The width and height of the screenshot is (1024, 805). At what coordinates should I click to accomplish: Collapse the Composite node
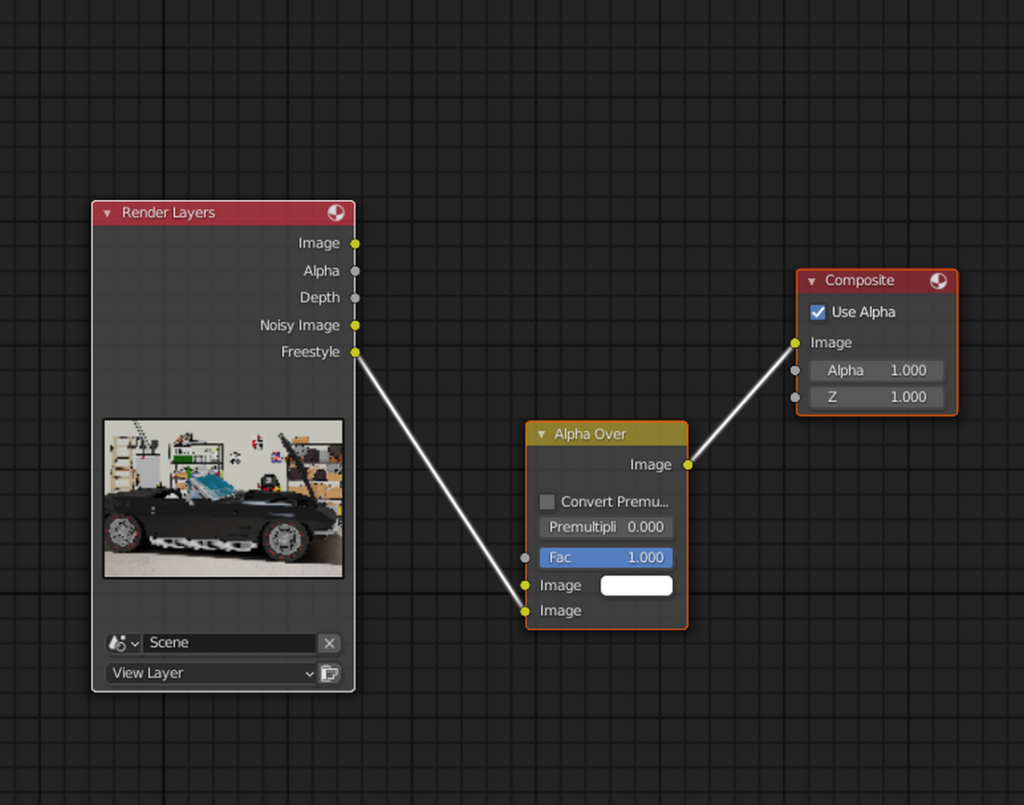tap(812, 281)
